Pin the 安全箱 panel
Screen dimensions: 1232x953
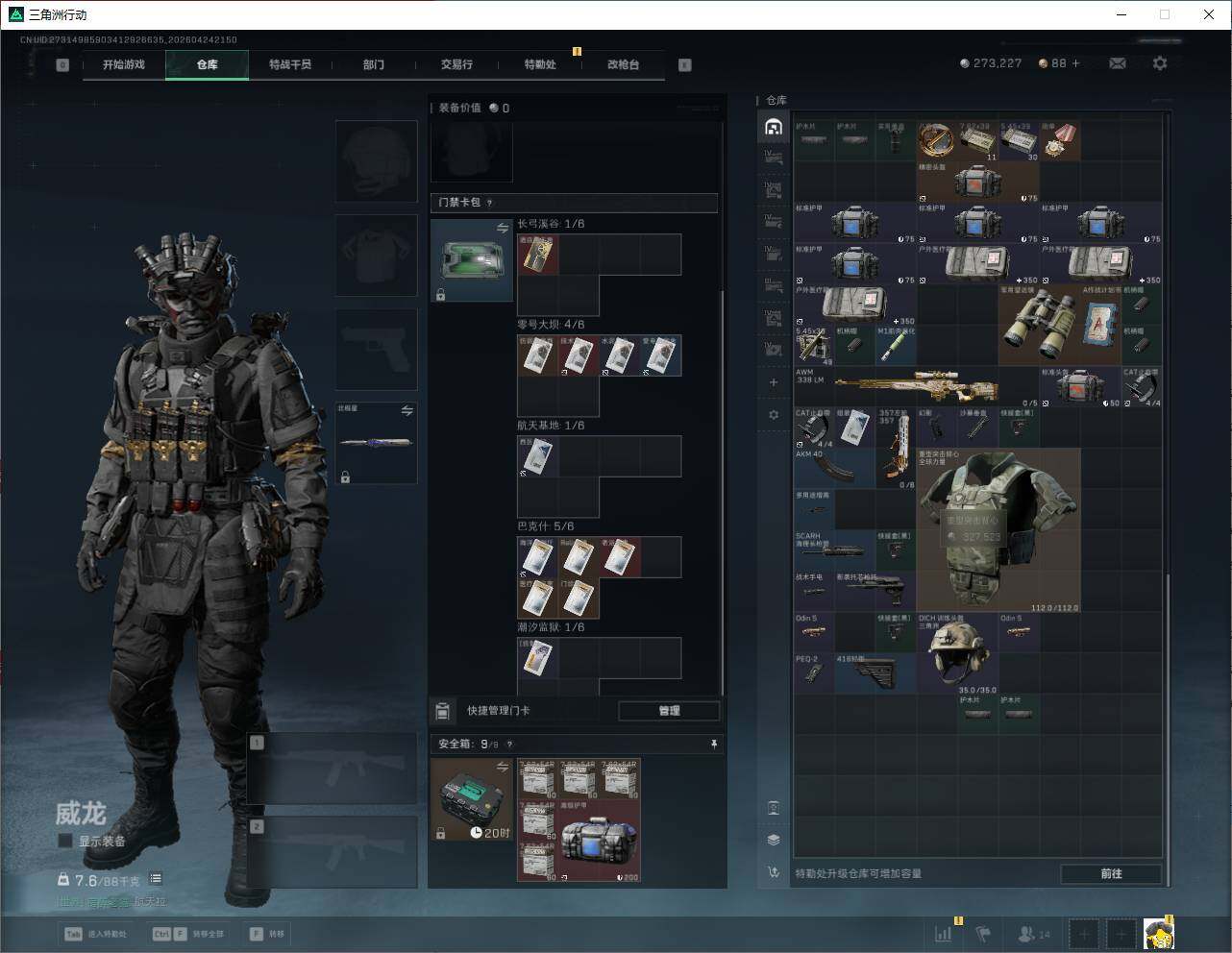713,744
